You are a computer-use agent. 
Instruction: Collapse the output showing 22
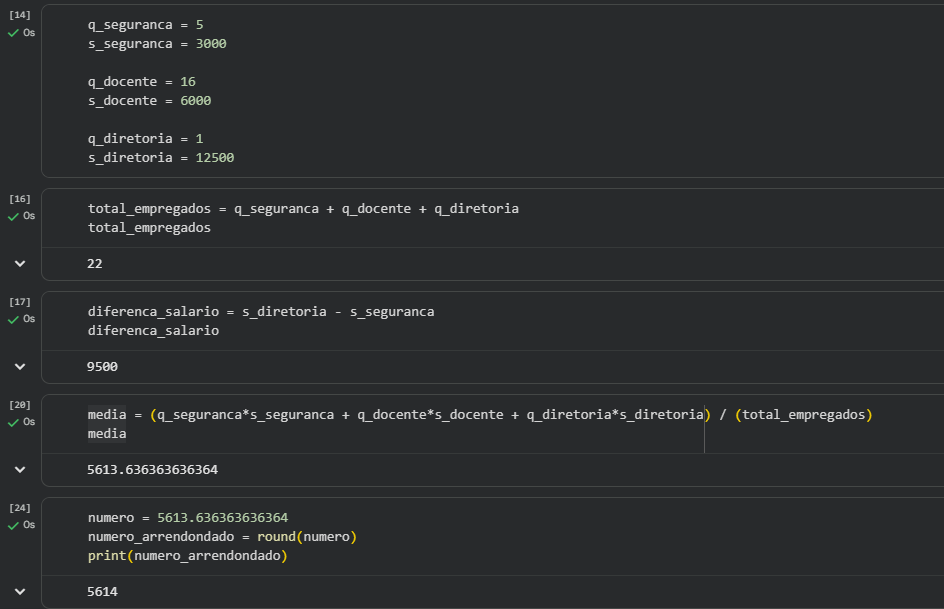click(20, 264)
